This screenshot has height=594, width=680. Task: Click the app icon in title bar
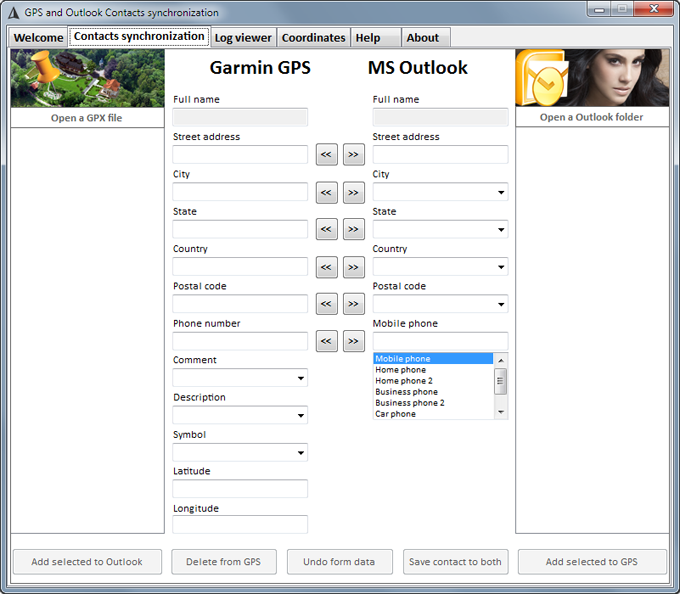point(13,13)
